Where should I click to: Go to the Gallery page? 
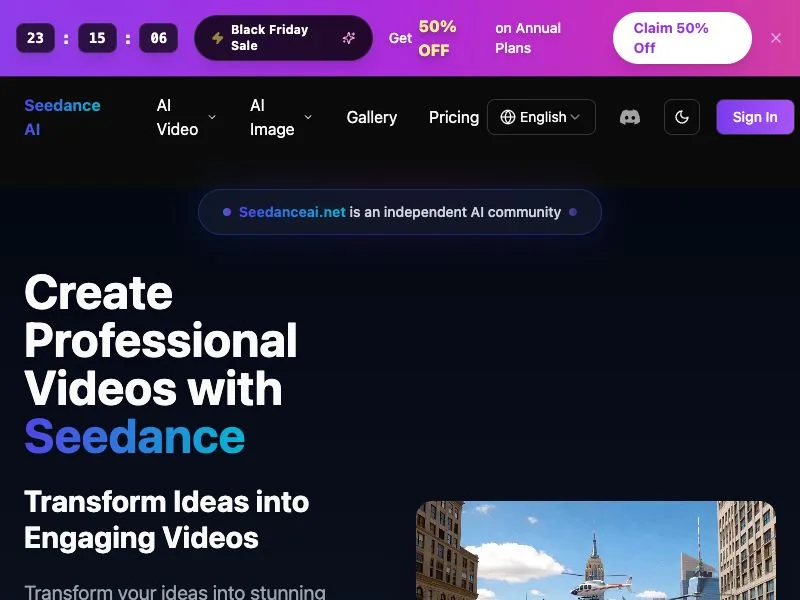pyautogui.click(x=371, y=117)
